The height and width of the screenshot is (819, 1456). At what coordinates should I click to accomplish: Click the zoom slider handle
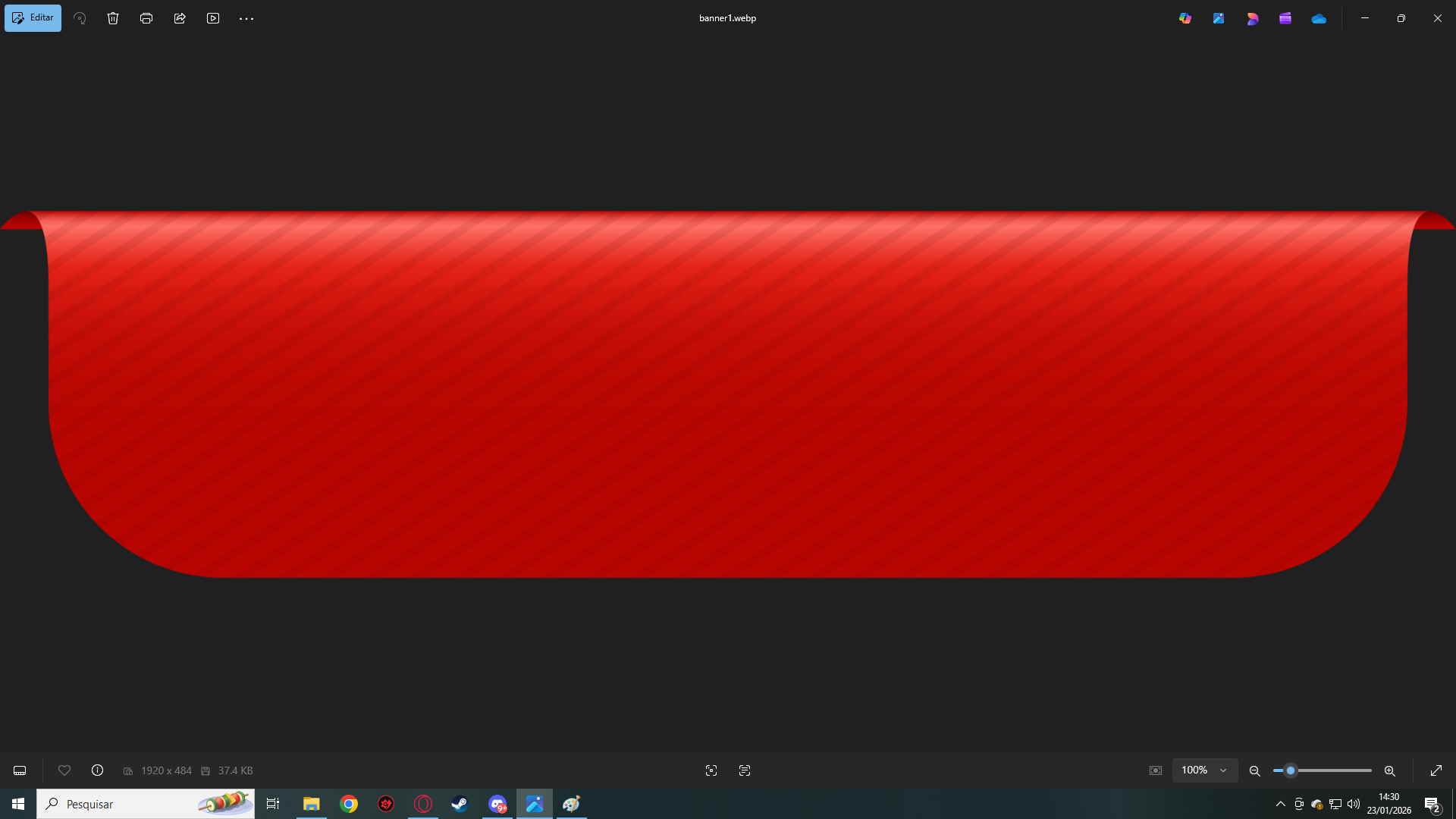[x=1291, y=770]
